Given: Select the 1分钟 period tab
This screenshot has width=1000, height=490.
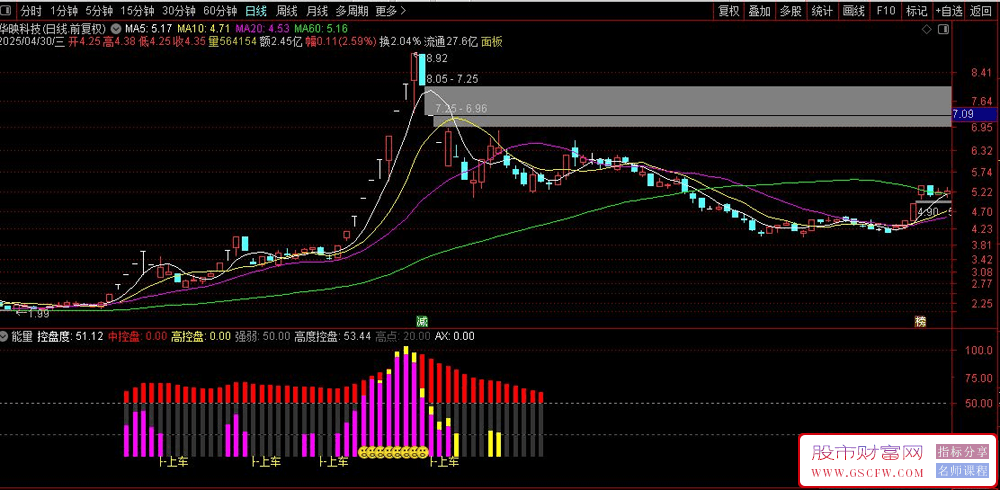Looking at the screenshot, I should (64, 10).
